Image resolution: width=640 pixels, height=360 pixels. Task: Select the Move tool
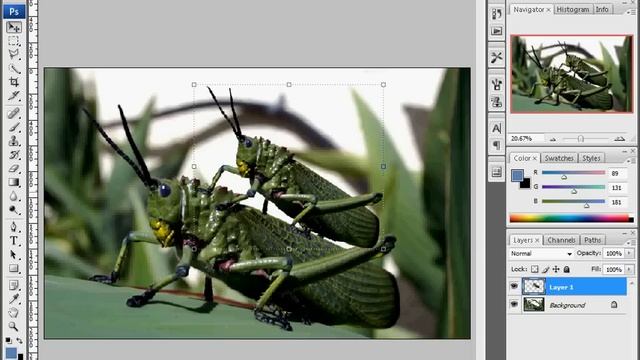pyautogui.click(x=13, y=27)
